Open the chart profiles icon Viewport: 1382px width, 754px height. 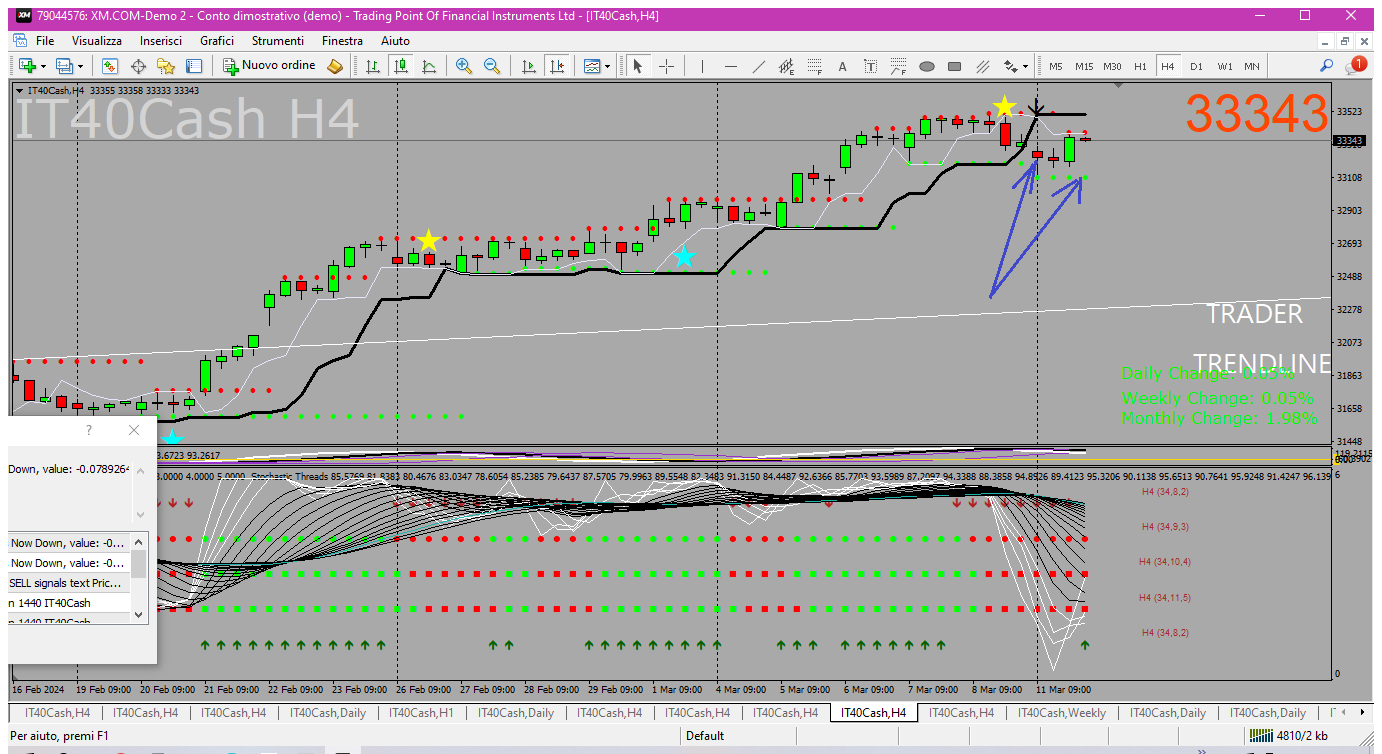(65, 66)
